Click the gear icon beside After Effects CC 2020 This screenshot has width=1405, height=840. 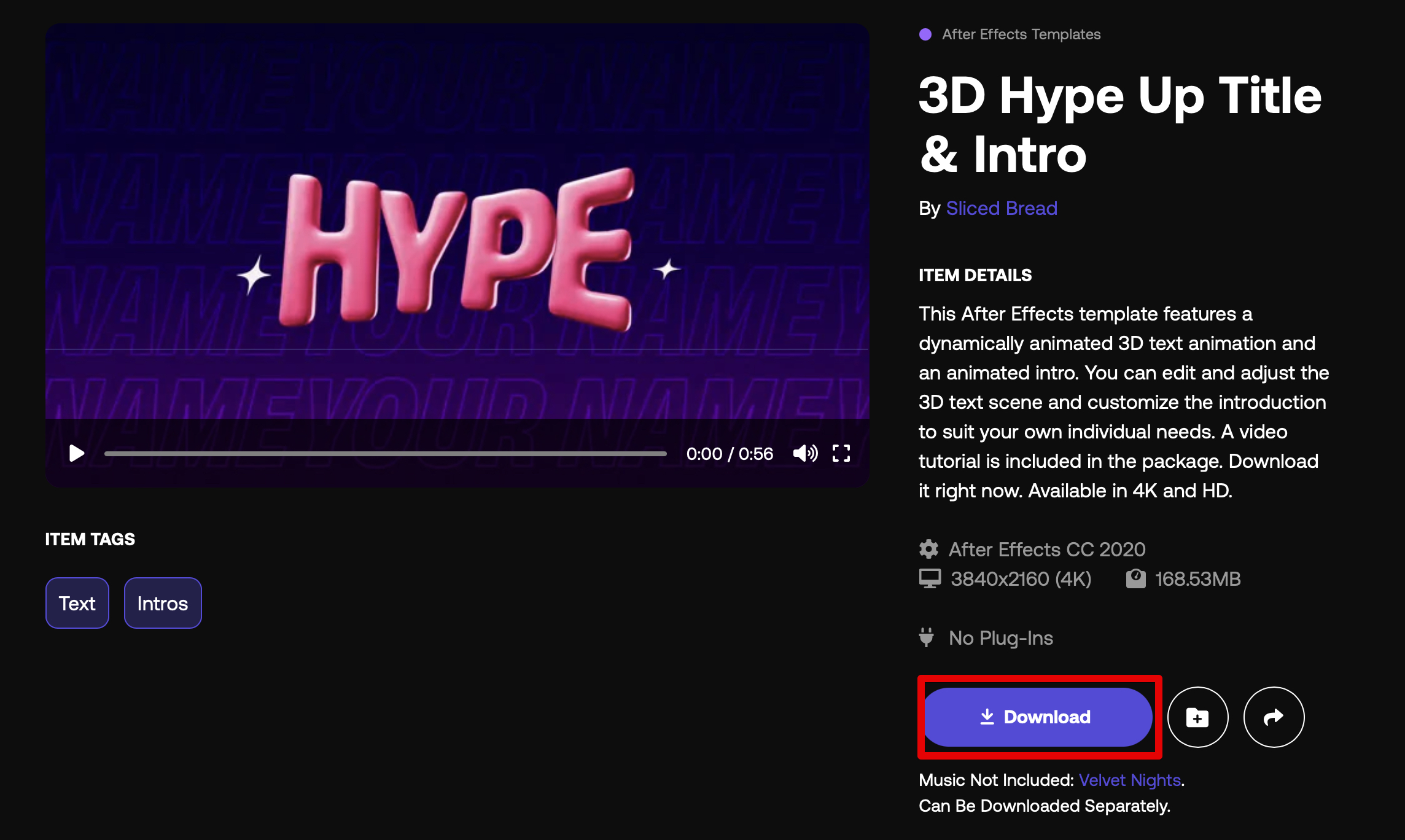(x=928, y=549)
